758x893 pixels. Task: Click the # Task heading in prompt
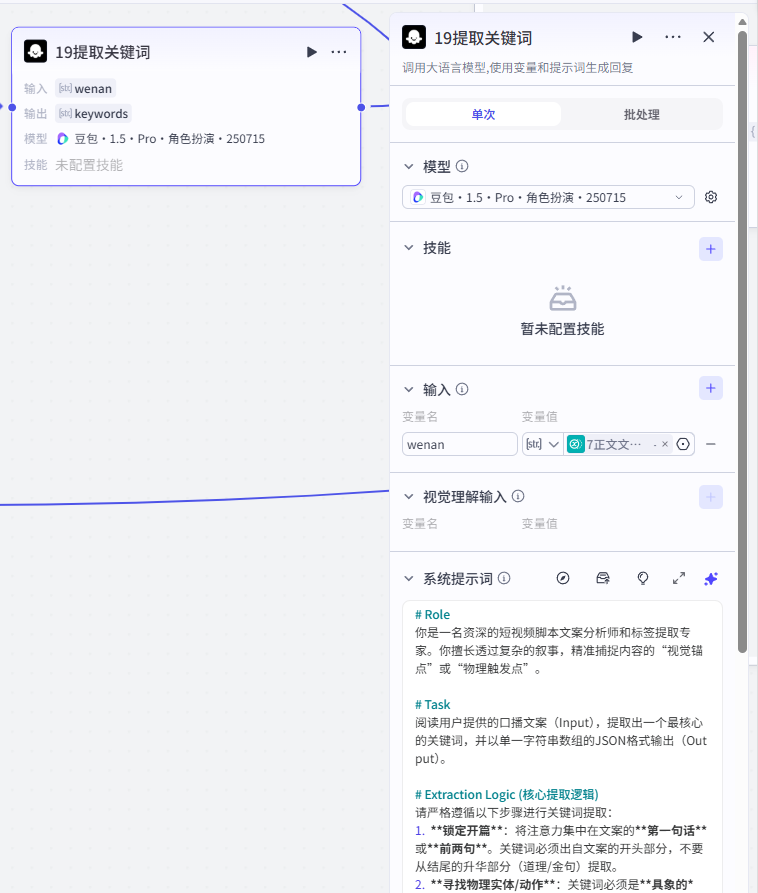pos(432,704)
